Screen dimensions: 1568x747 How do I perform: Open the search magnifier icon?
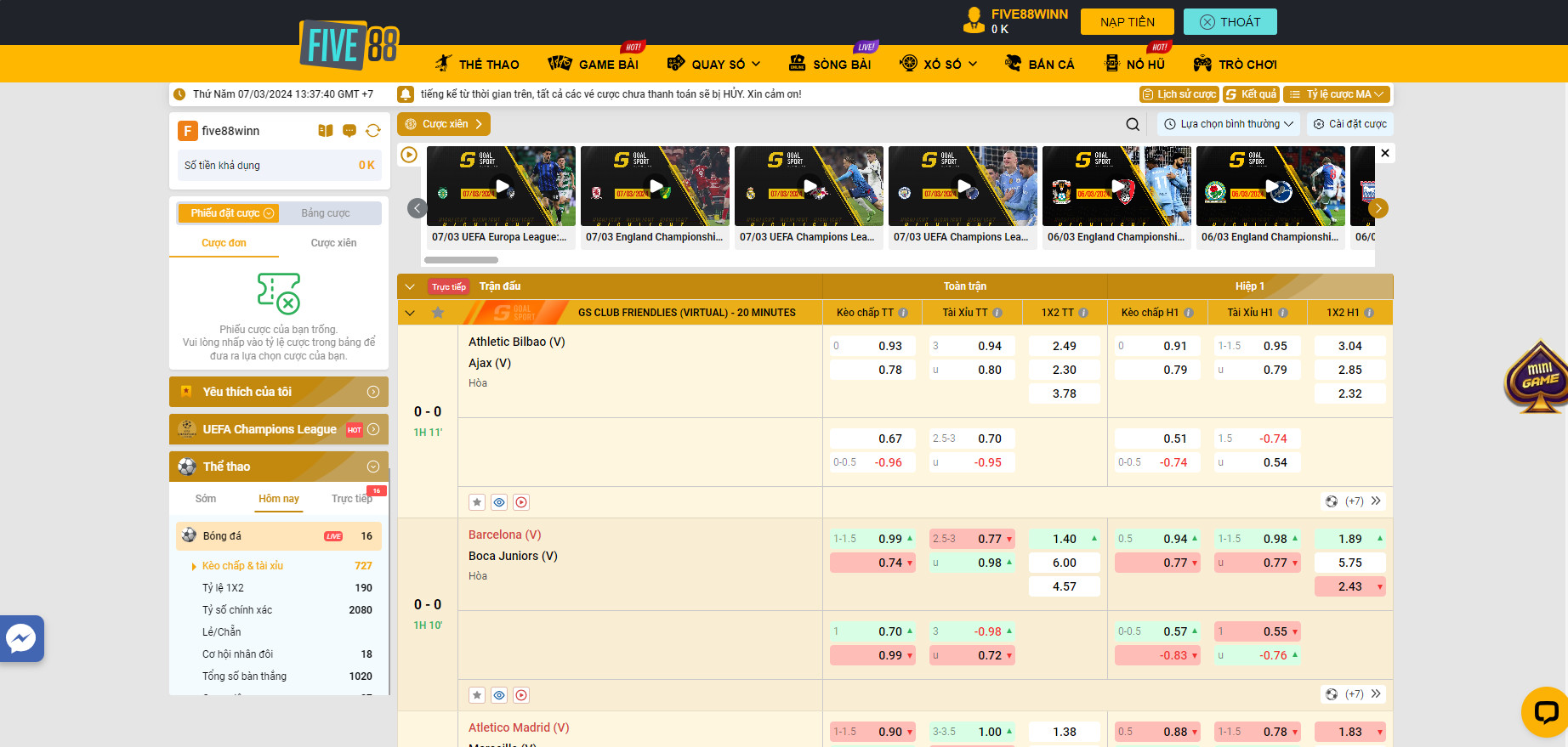1133,124
